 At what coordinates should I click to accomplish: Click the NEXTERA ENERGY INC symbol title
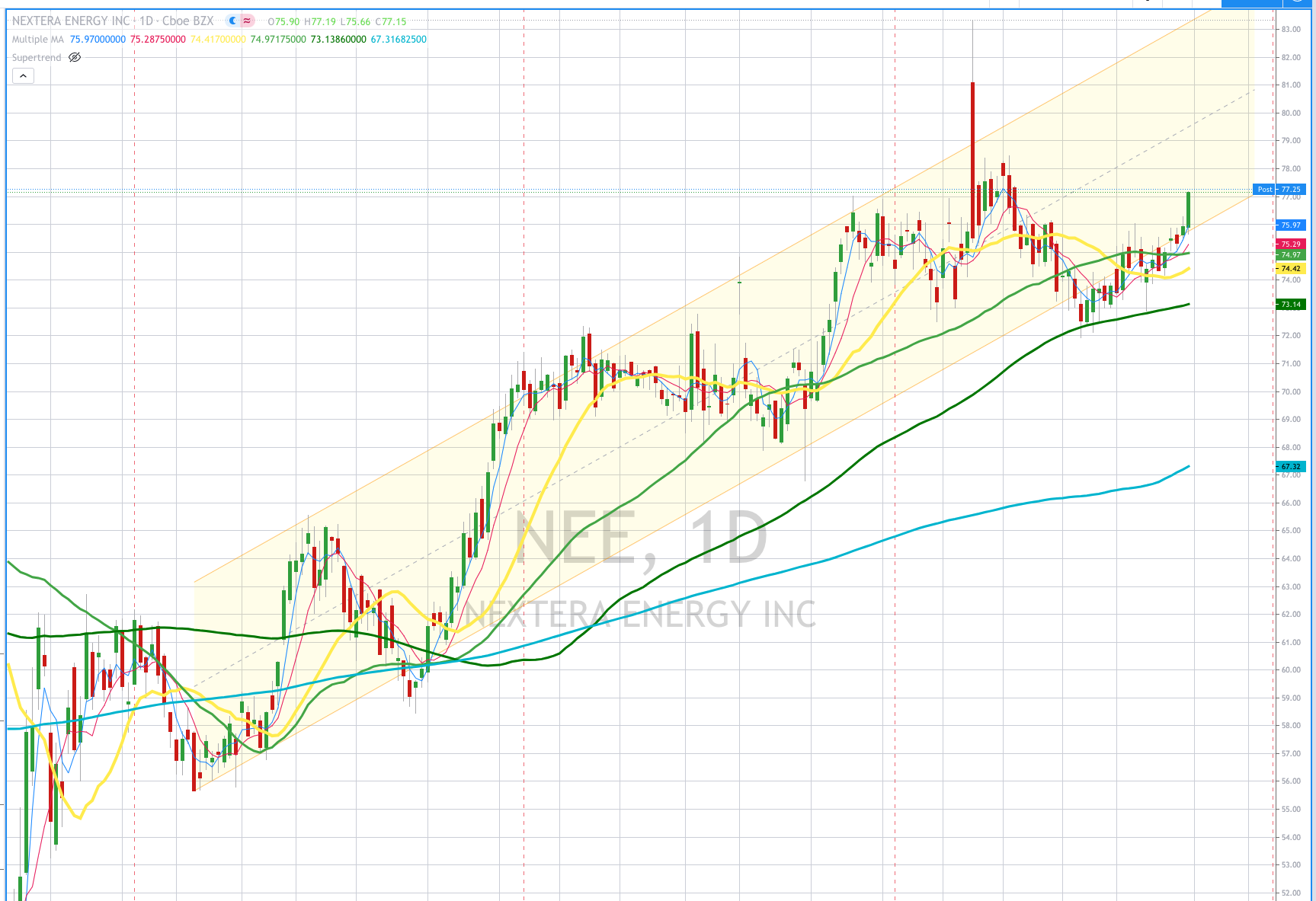tap(71, 21)
